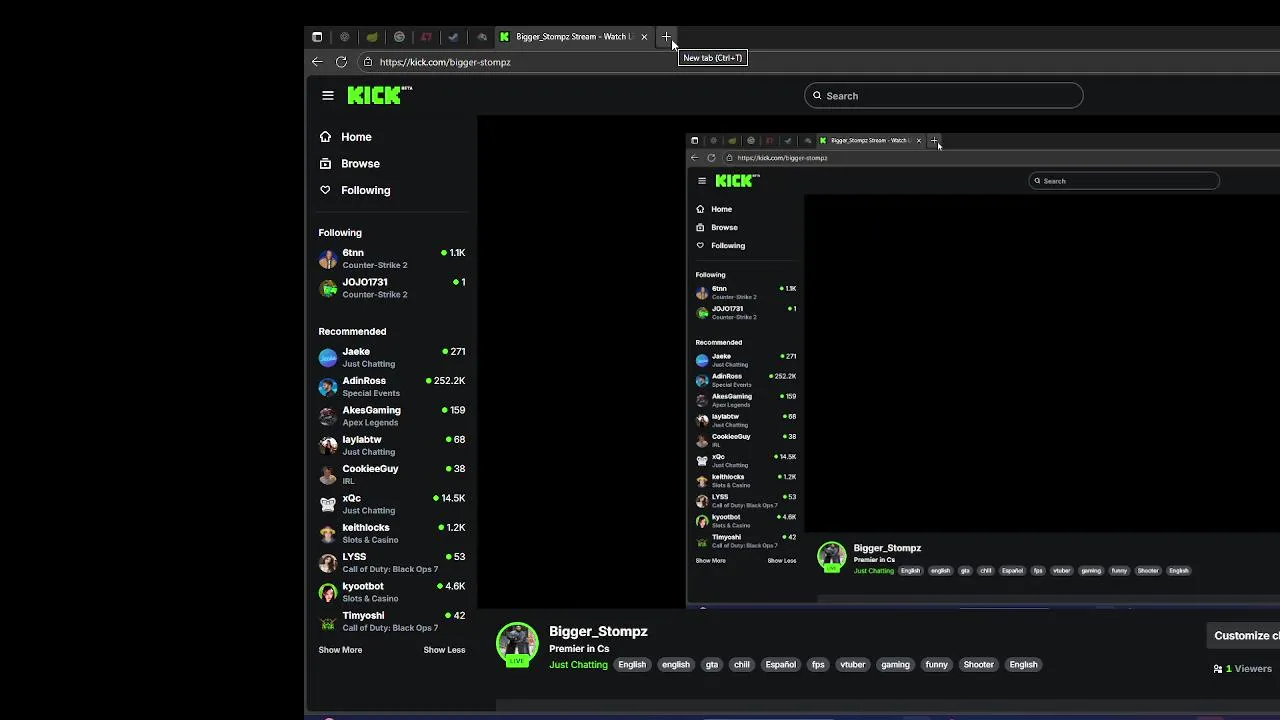Open CookieeGuy recommended channel

tap(392, 475)
